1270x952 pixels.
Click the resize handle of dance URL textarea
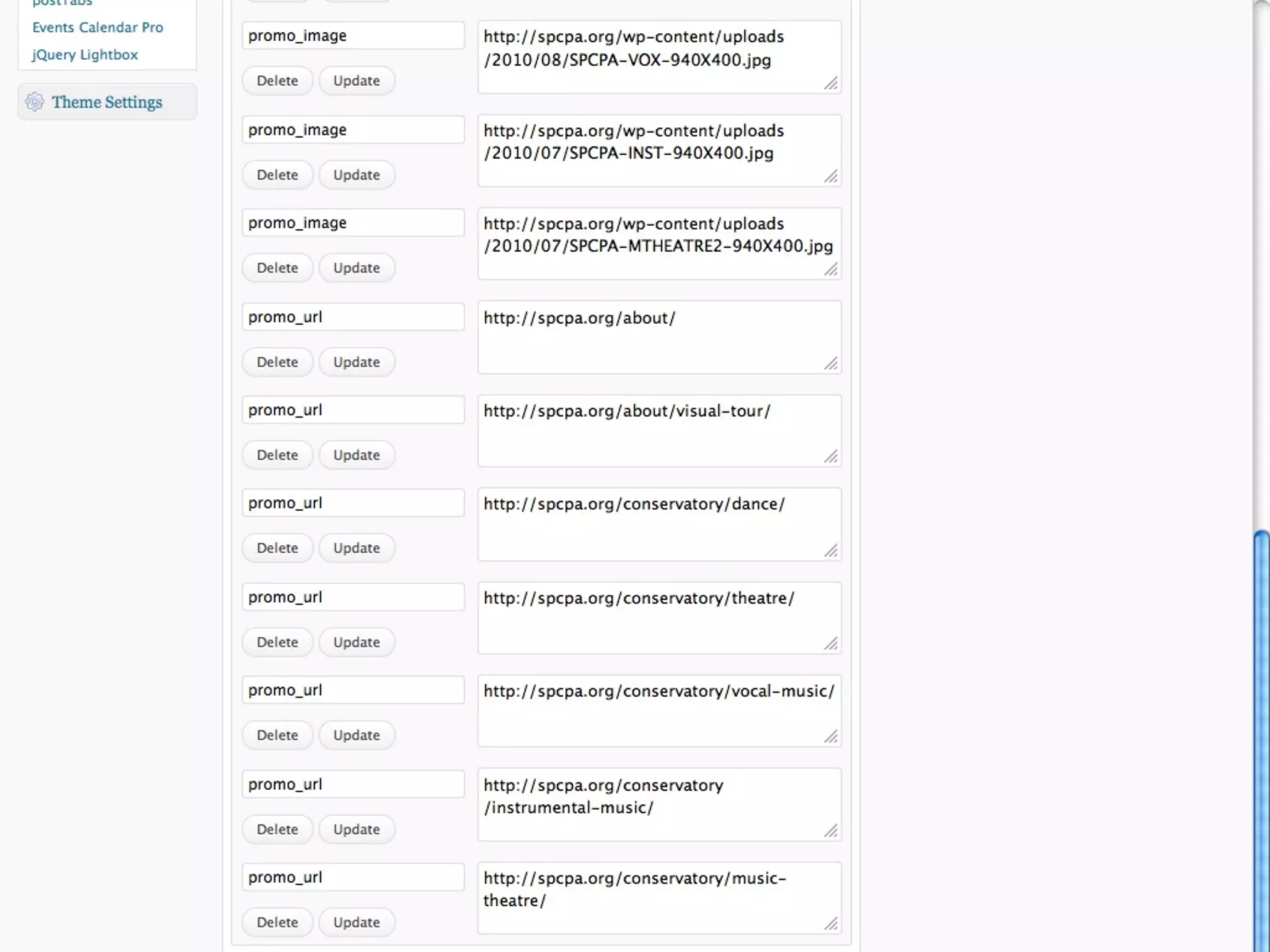coord(831,551)
